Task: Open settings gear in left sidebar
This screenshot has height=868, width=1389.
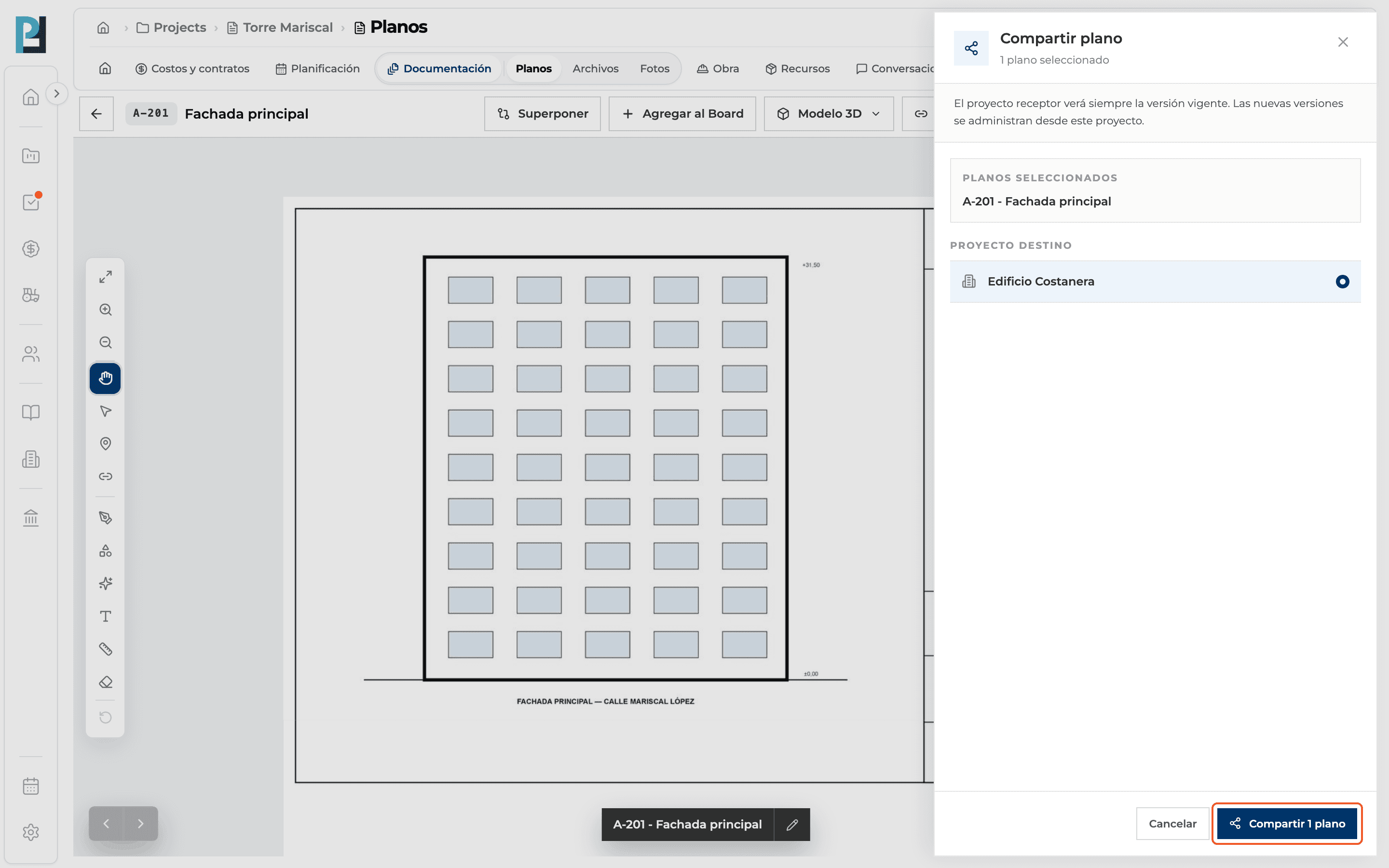Action: coord(30,832)
